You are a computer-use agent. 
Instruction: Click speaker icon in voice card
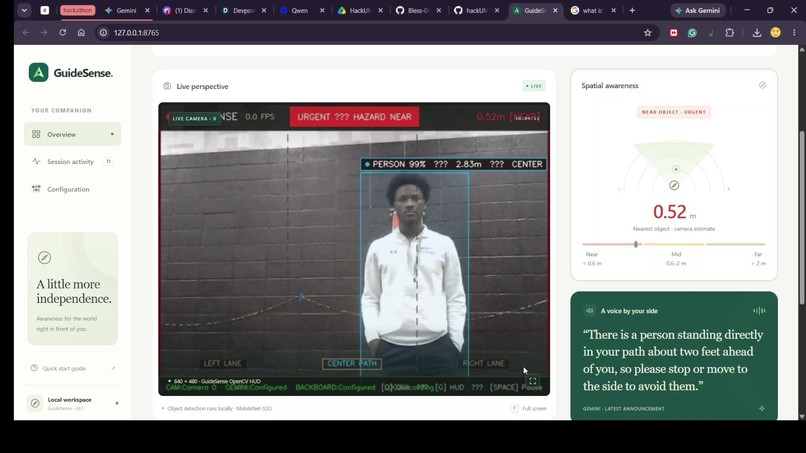coord(590,311)
